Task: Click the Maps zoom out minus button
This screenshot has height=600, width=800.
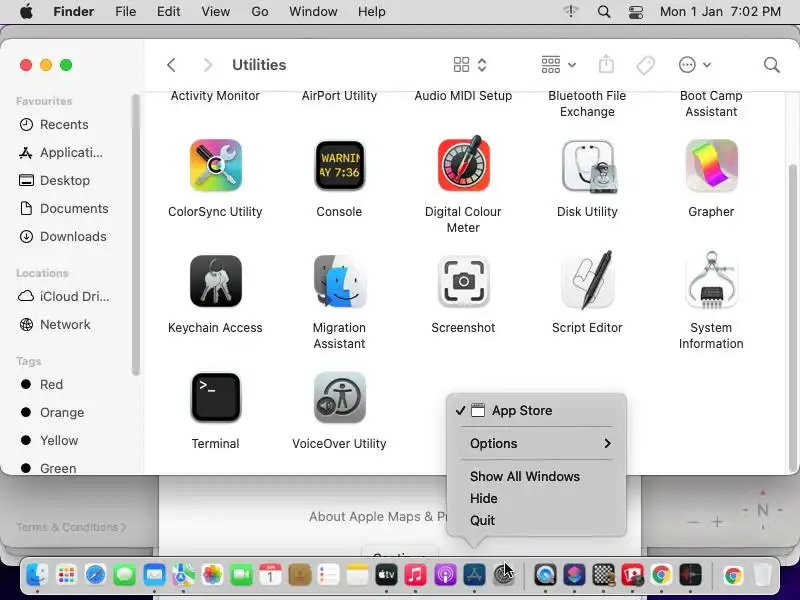Action: pyautogui.click(x=693, y=522)
